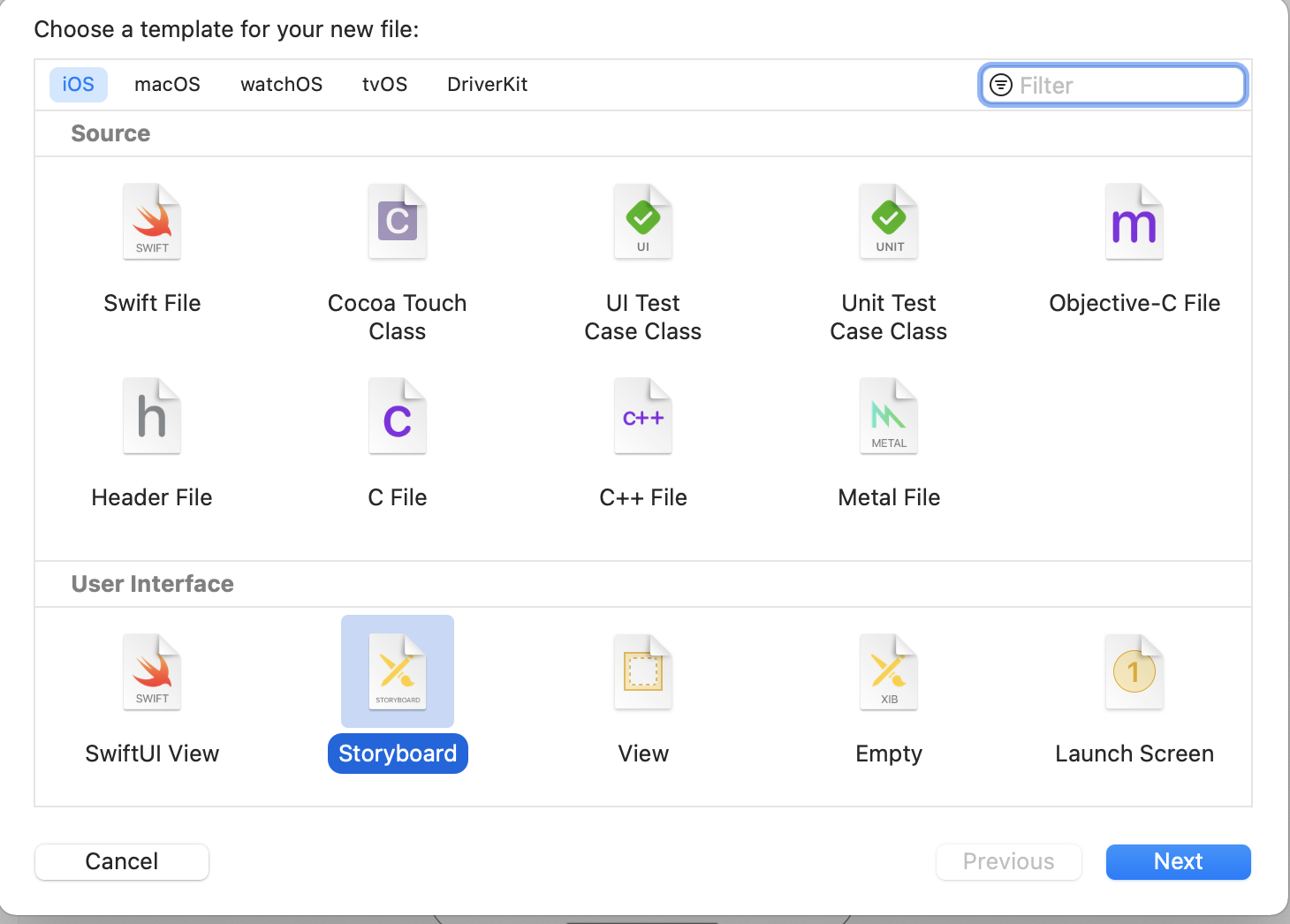
Task: Click the C++ File label
Action: [x=643, y=497]
